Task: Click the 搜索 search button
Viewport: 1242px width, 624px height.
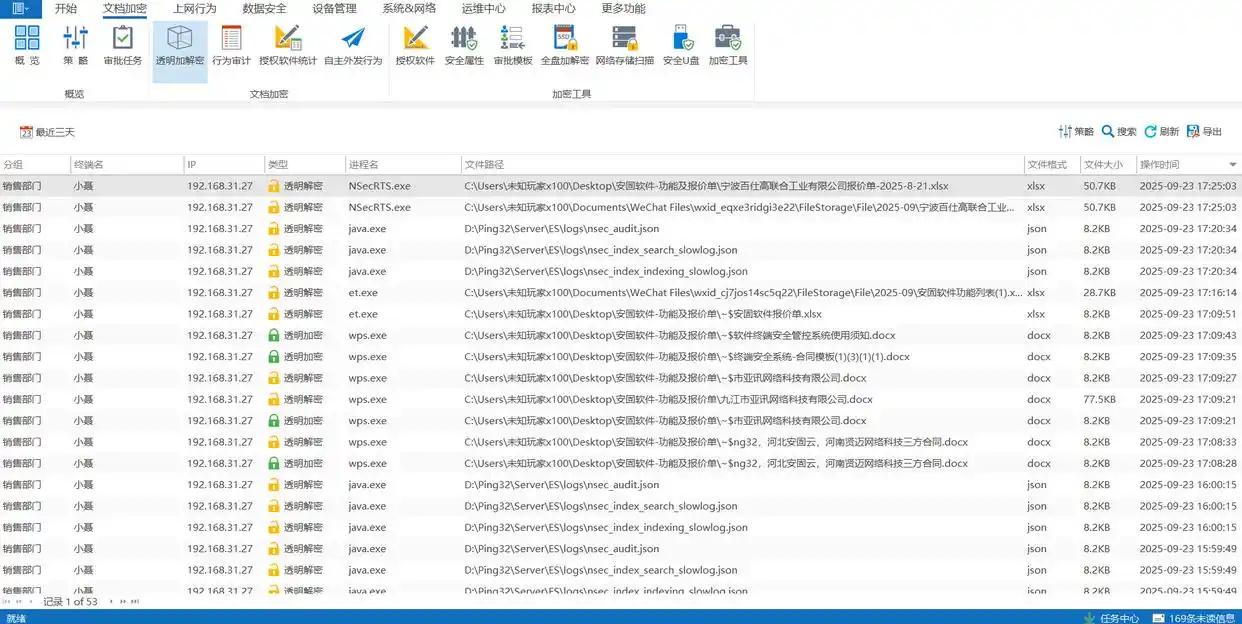Action: [1119, 132]
